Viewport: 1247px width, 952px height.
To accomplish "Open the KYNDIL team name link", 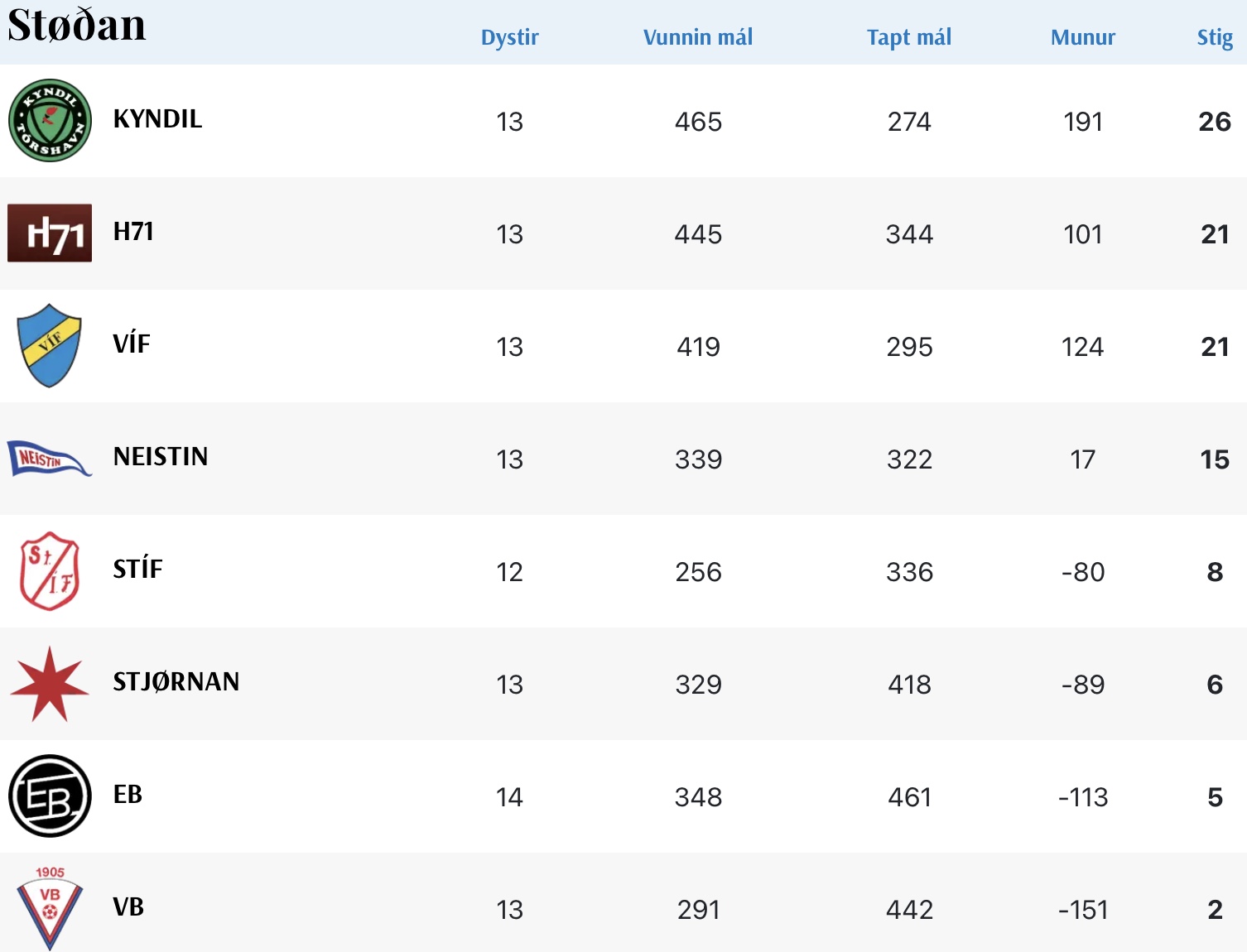I will coord(157,119).
